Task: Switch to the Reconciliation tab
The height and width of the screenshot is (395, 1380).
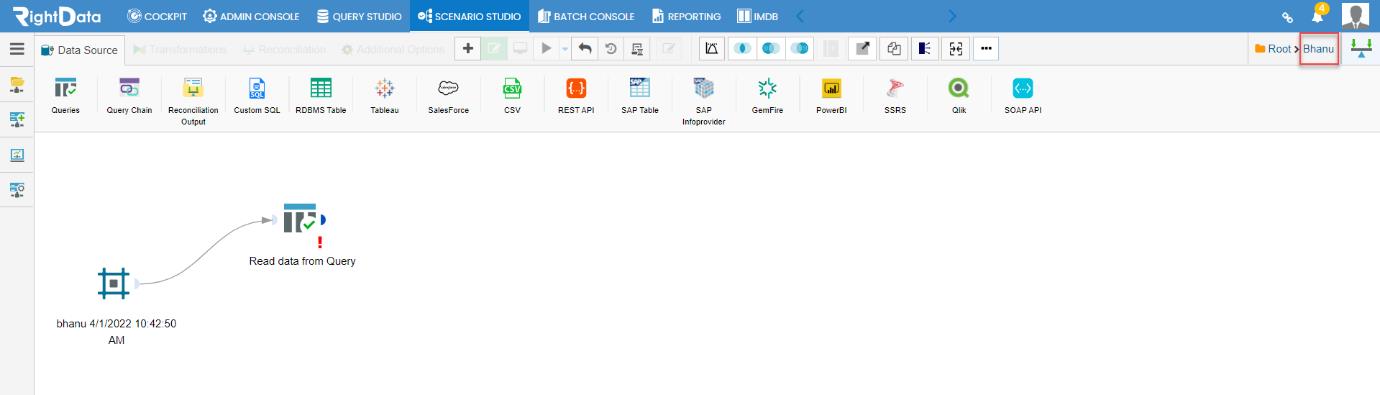Action: [284, 50]
